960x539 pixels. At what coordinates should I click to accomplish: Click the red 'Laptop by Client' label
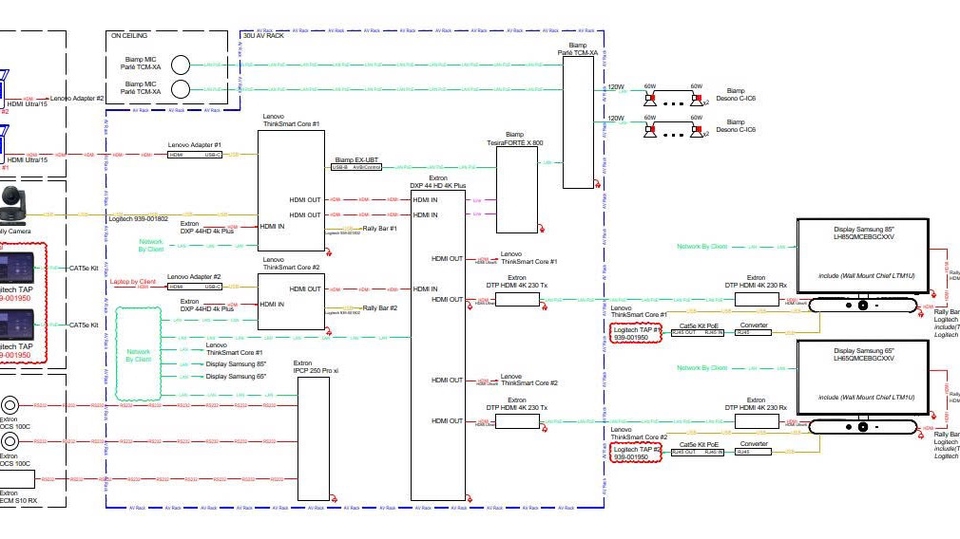(x=133, y=282)
